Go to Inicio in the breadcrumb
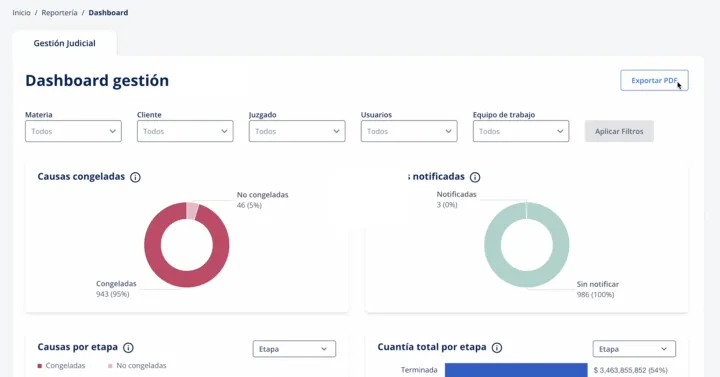This screenshot has height=377, width=720. 22,13
